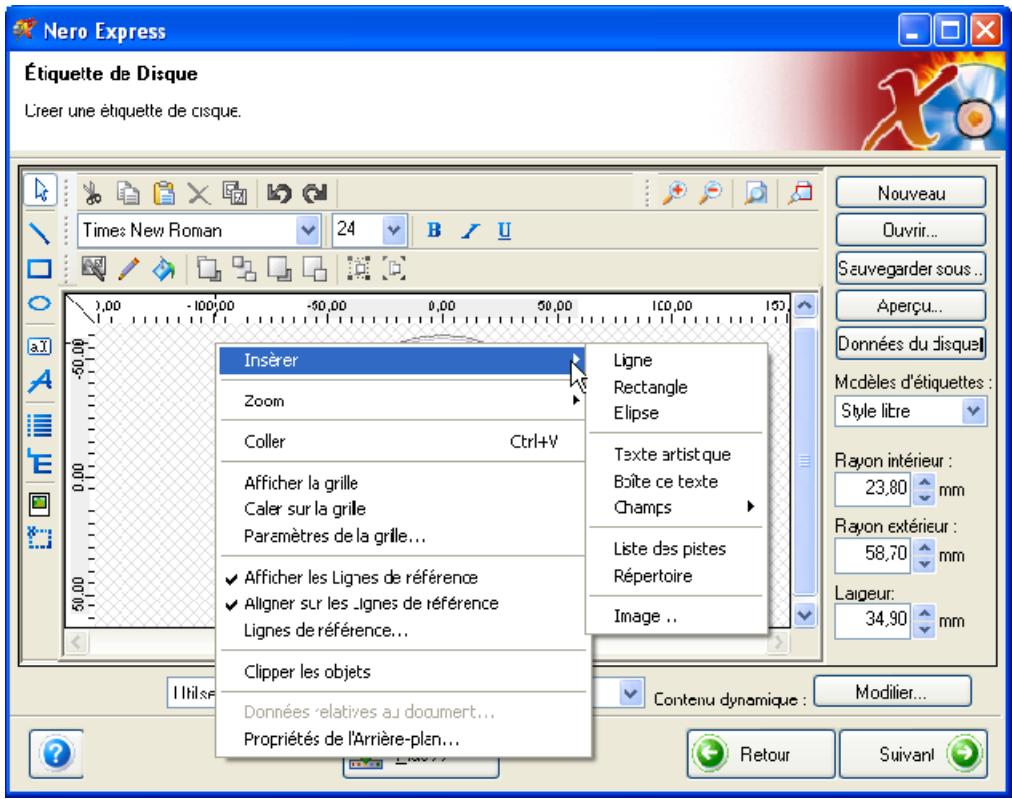Toggle Bold formatting
This screenshot has width=1012, height=799.
pyautogui.click(x=434, y=230)
